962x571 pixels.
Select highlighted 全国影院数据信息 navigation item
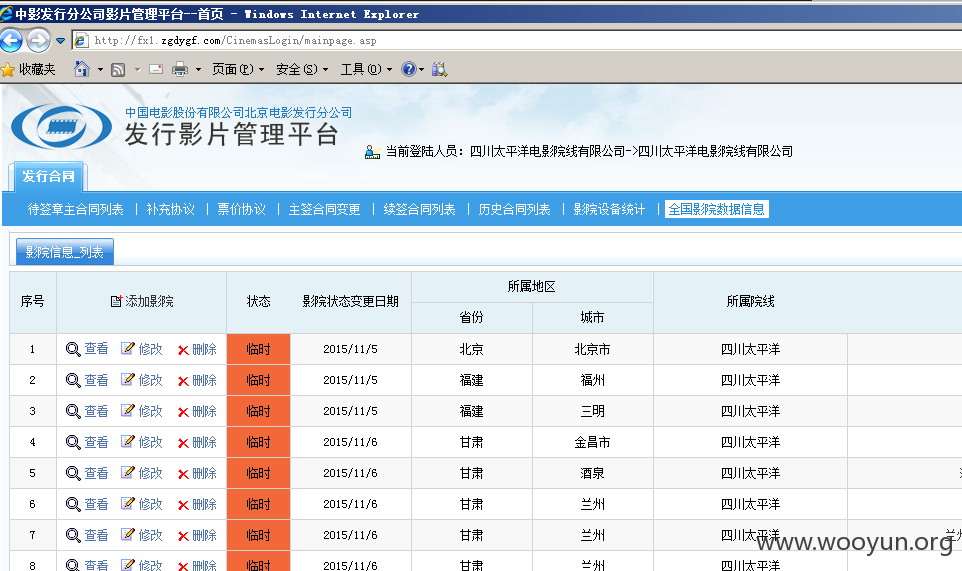717,210
